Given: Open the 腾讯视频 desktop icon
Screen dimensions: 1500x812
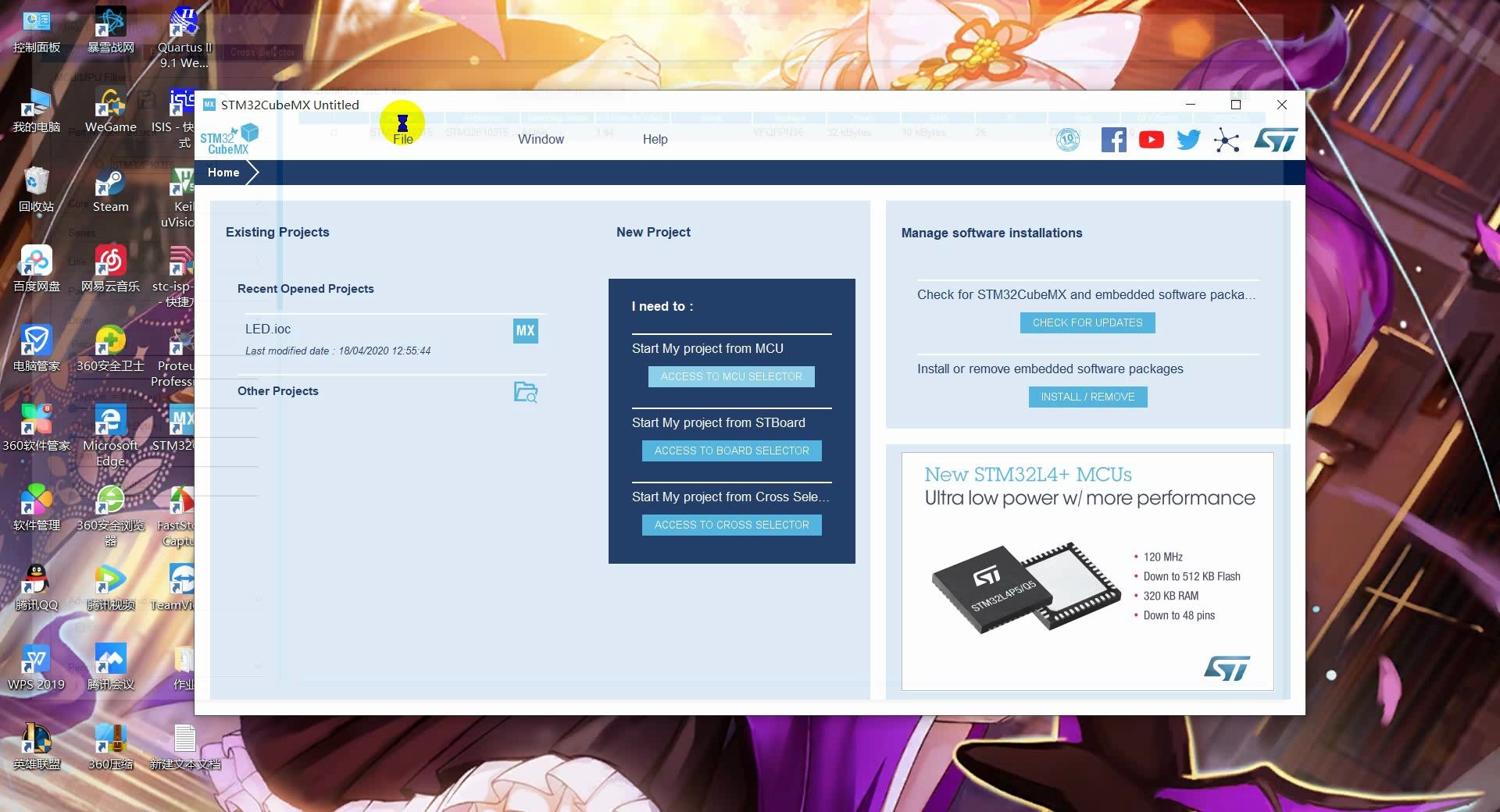Looking at the screenshot, I should tap(110, 589).
